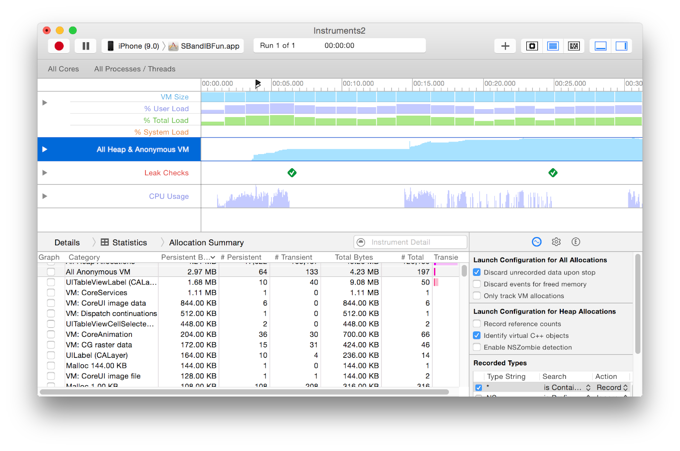Sort by Total Bytes column header
Screen dimensions: 680x451
(x=354, y=257)
